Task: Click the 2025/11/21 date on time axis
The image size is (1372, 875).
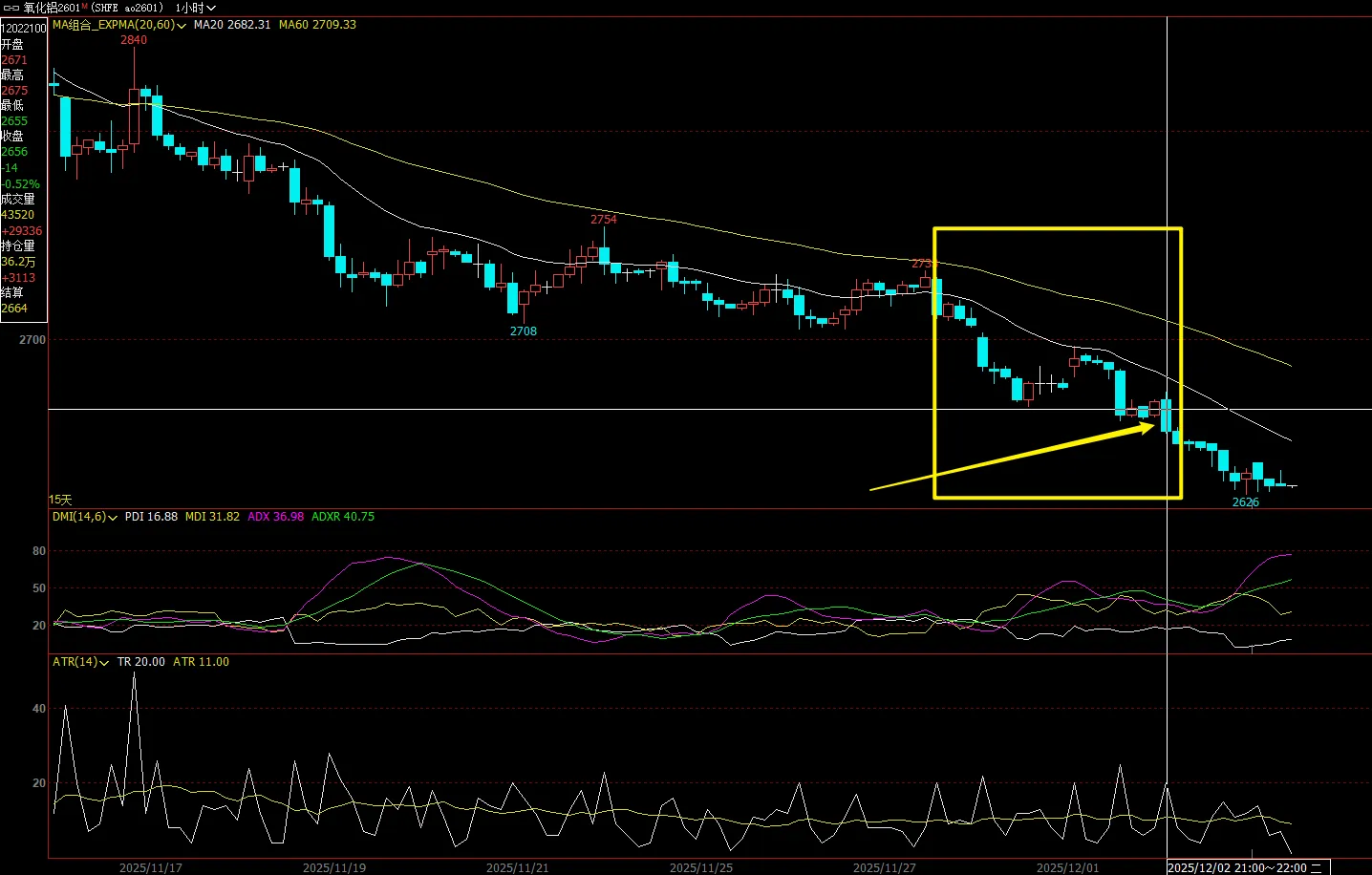Action: (x=517, y=867)
